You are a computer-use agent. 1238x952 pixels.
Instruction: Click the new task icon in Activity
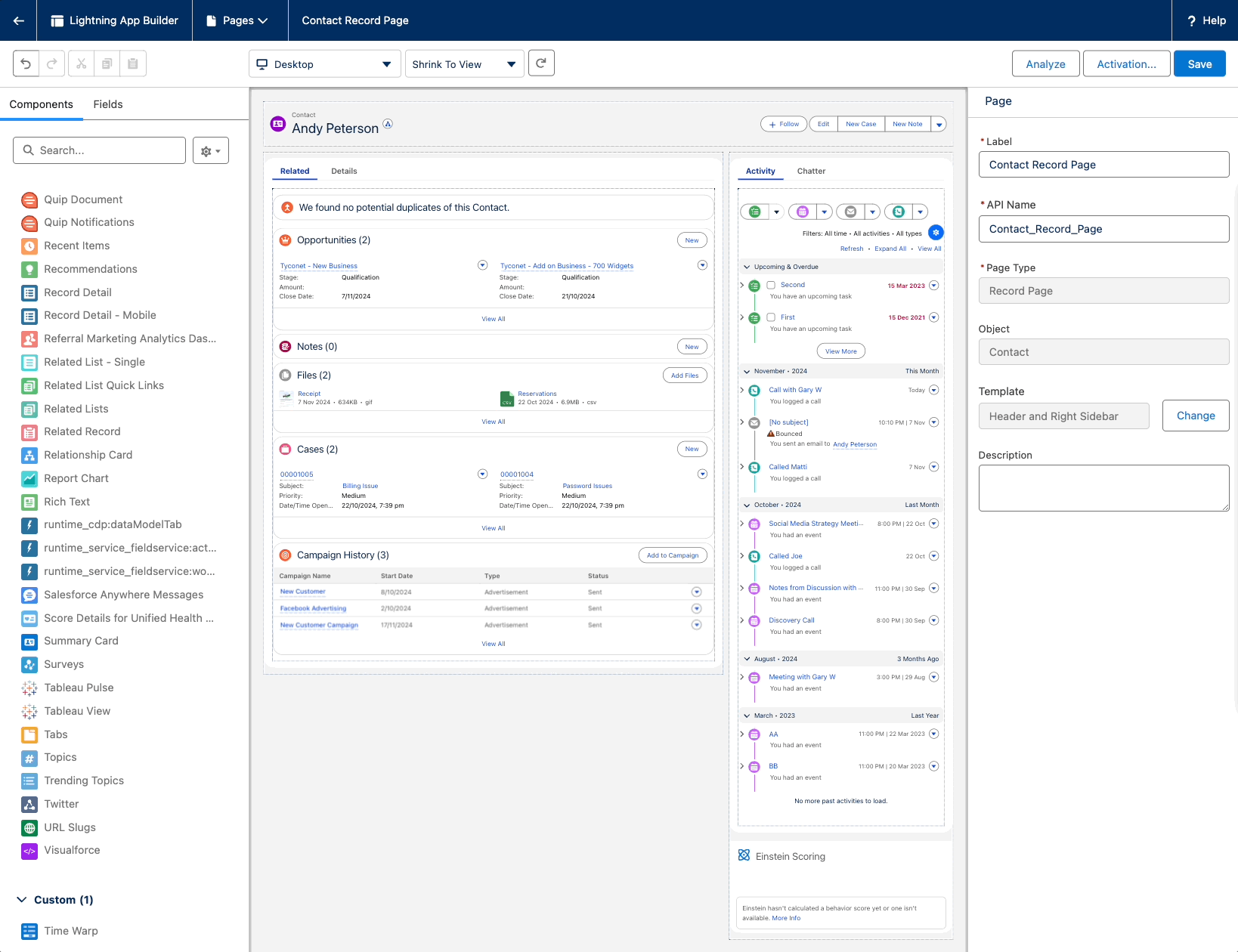click(x=754, y=212)
